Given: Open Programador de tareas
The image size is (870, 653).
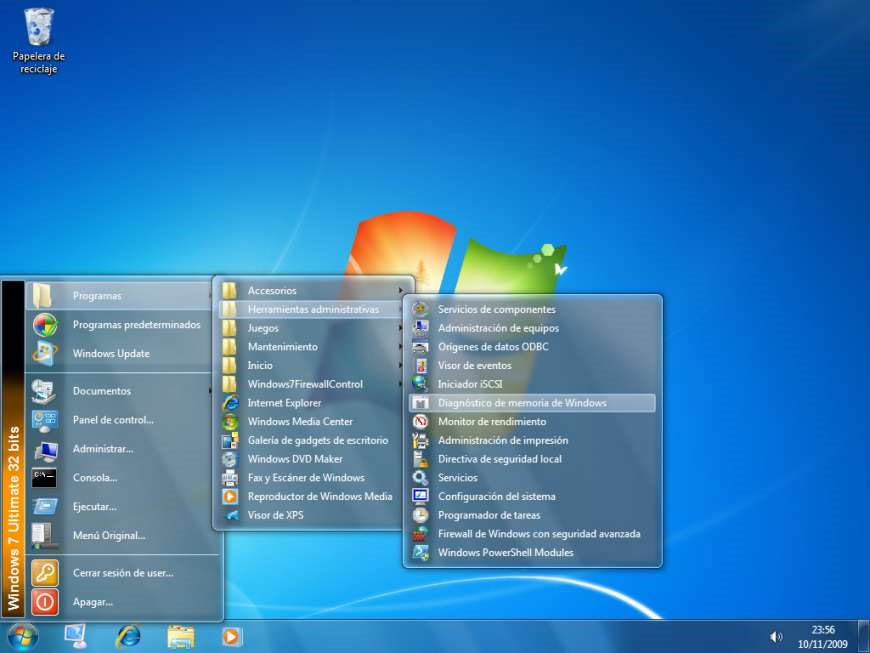Looking at the screenshot, I should pos(489,515).
